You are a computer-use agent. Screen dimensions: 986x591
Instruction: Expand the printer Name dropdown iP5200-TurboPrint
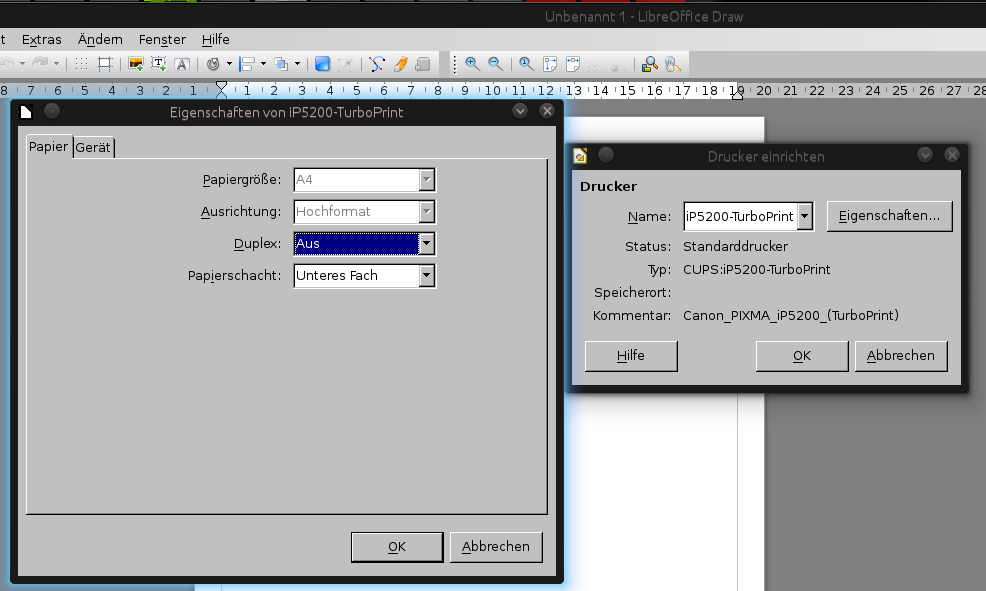coord(804,215)
